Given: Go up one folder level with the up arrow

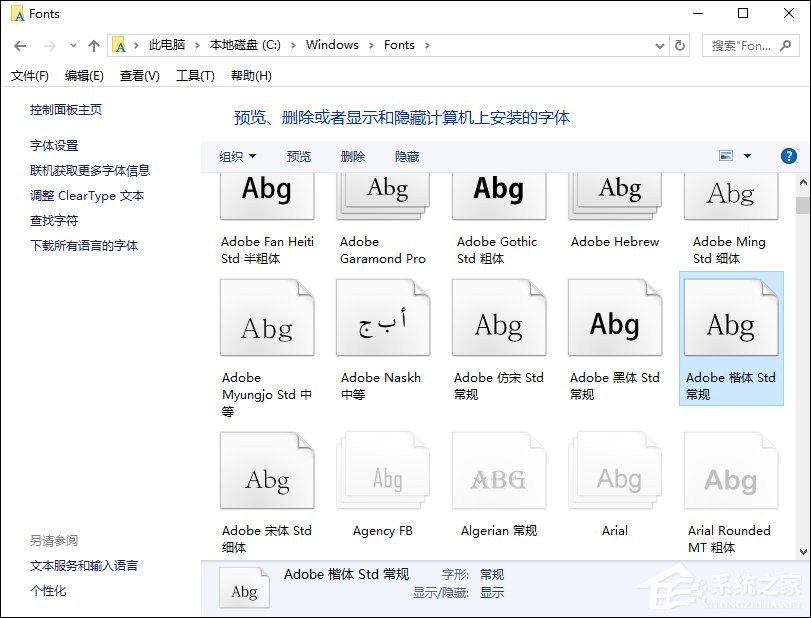Looking at the screenshot, I should (92, 45).
